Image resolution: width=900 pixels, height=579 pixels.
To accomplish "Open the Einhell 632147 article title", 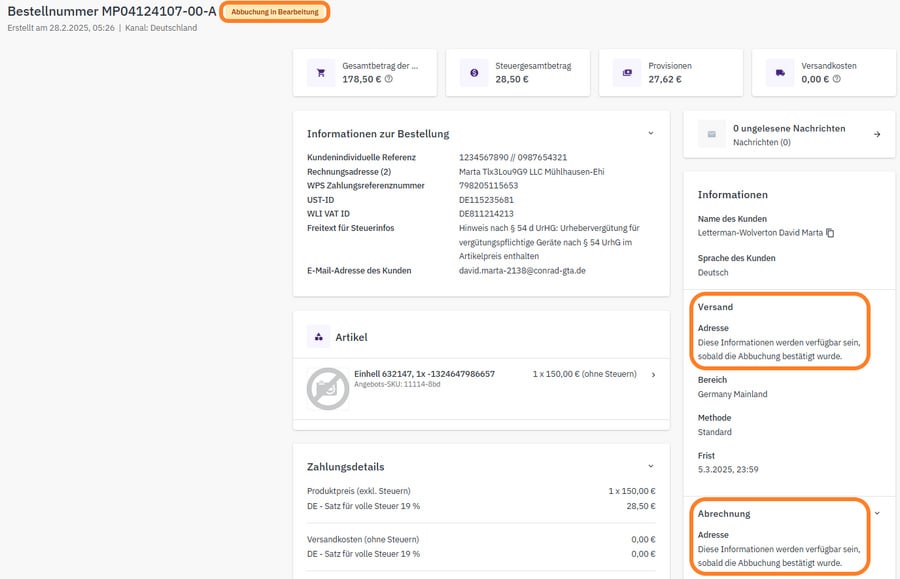I will (x=424, y=374).
